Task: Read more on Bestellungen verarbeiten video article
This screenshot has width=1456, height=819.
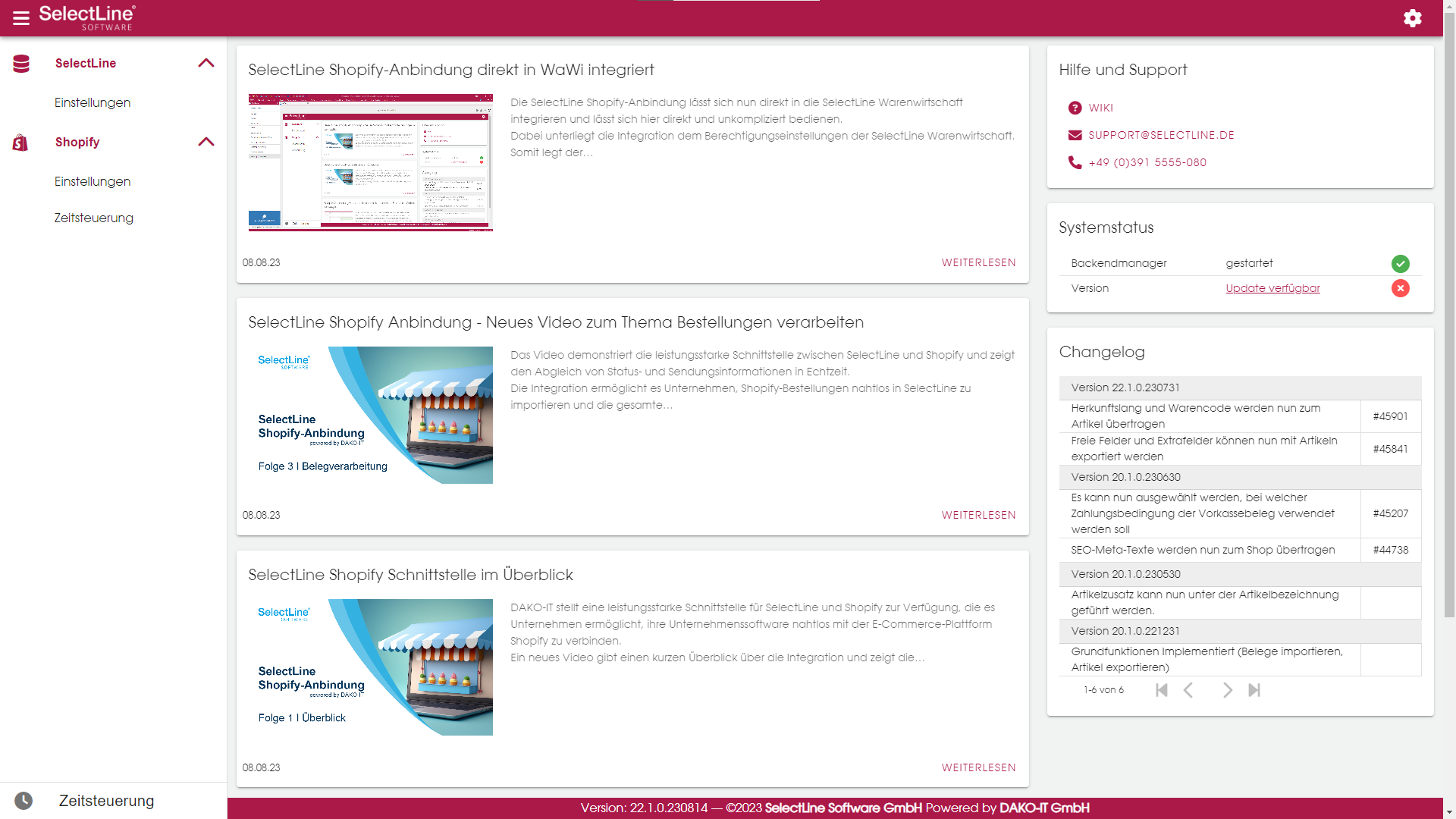Action: tap(978, 516)
